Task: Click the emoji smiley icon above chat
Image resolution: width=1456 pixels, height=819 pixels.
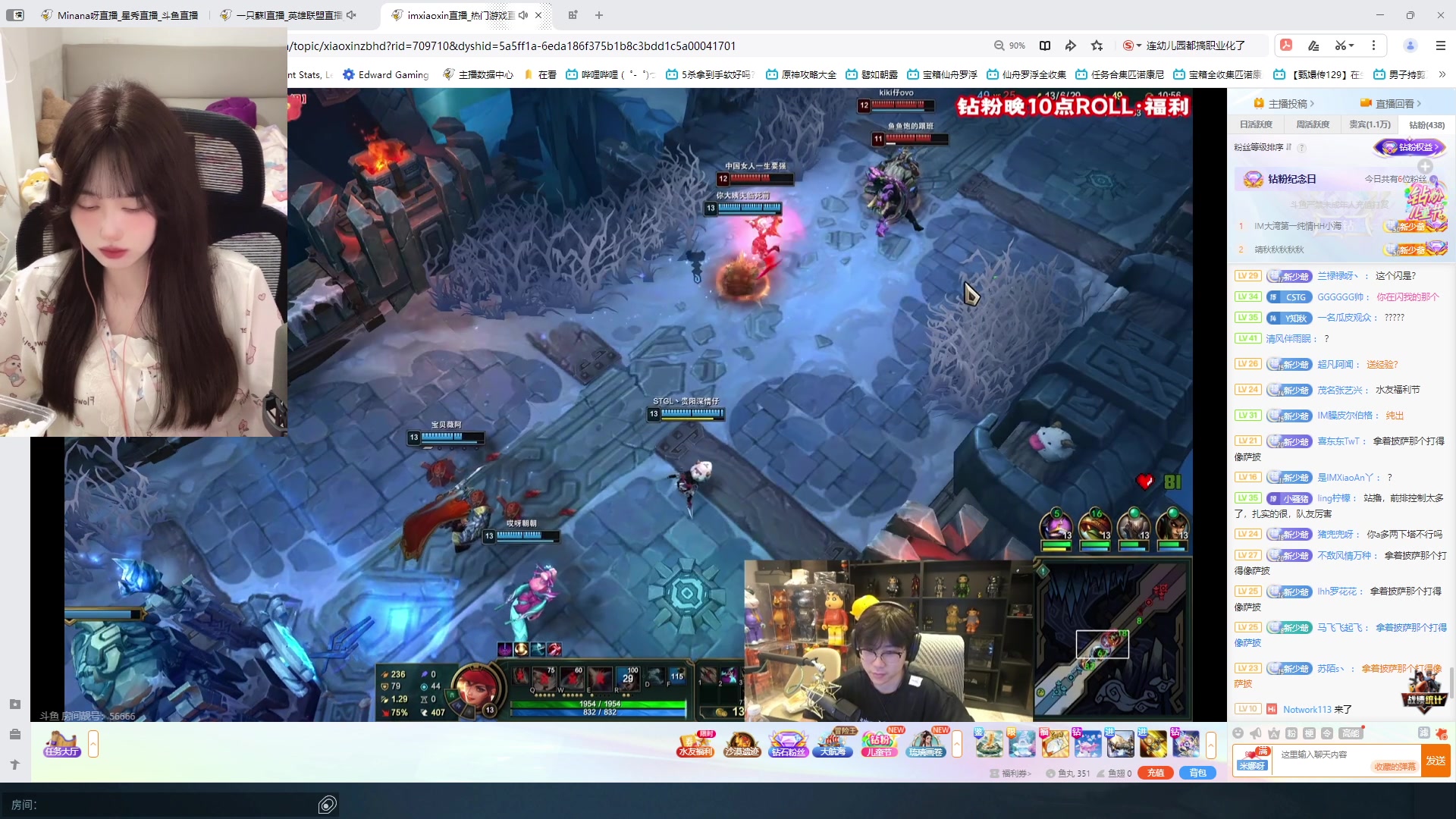Action: [1238, 733]
